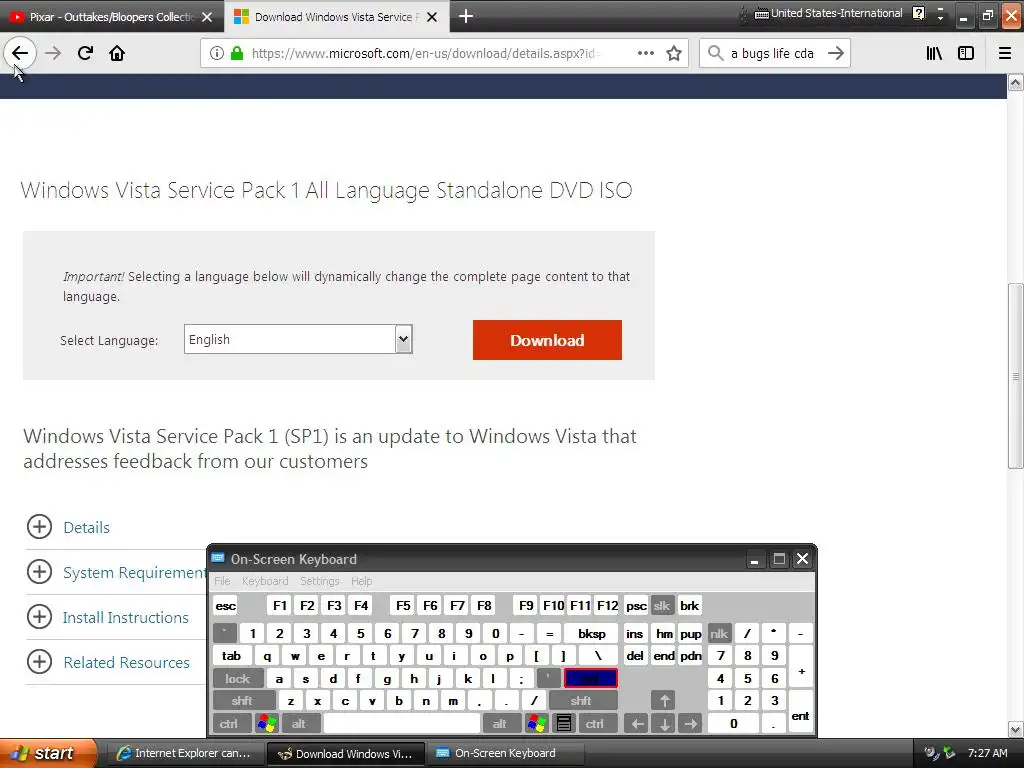This screenshot has height=768, width=1024.
Task: Submit search with the go arrow
Action: (835, 53)
